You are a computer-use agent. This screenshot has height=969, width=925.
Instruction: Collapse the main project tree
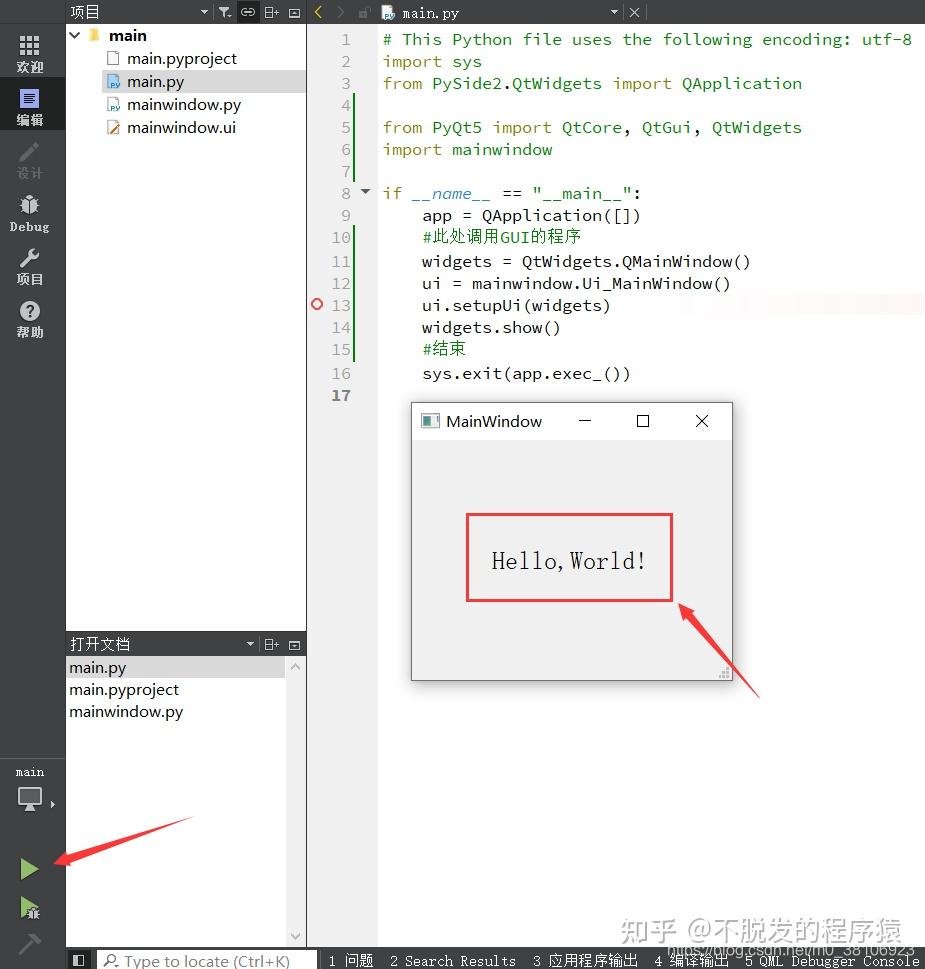click(74, 35)
